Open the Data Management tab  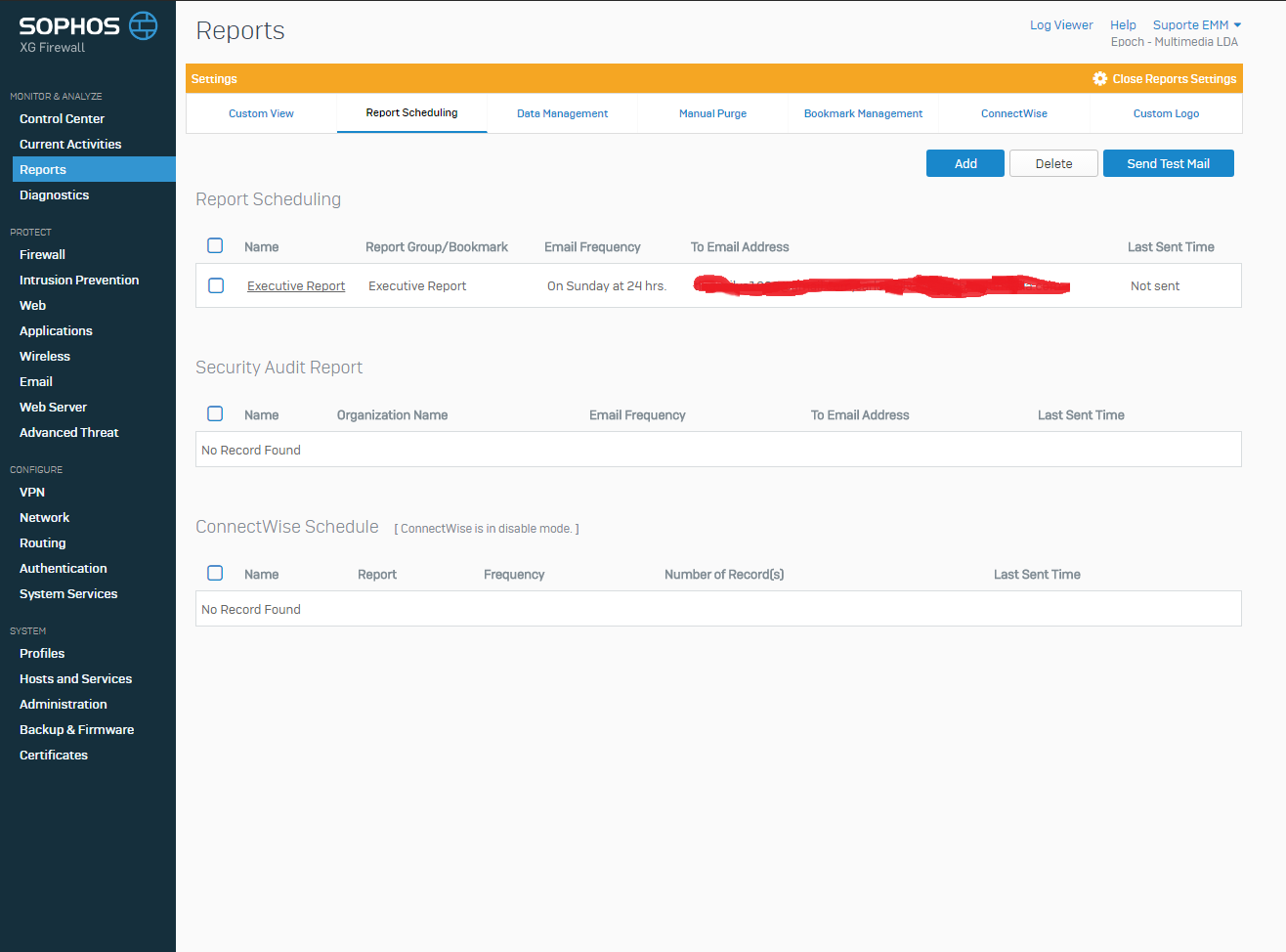coord(562,113)
